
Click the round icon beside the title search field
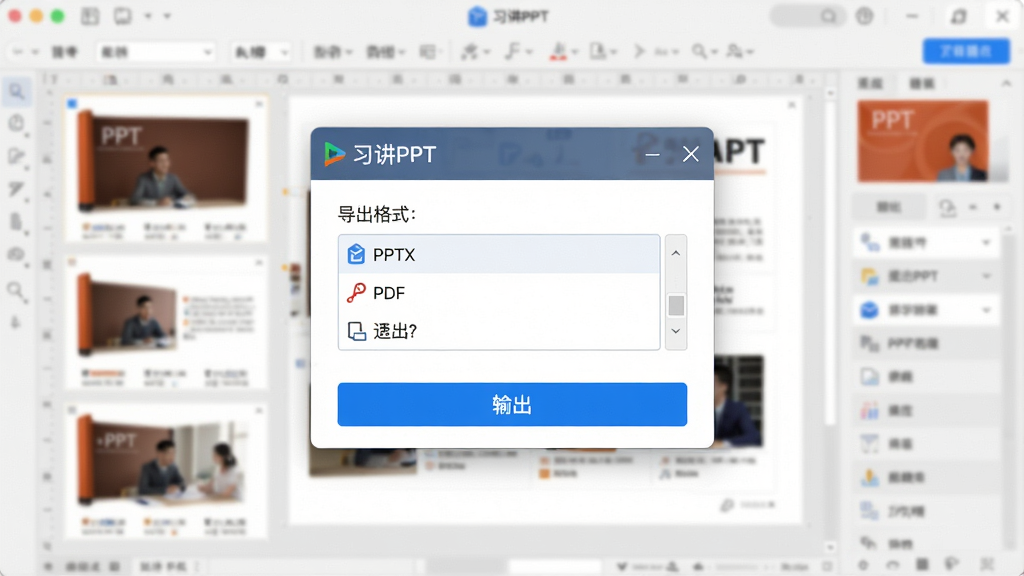point(865,16)
